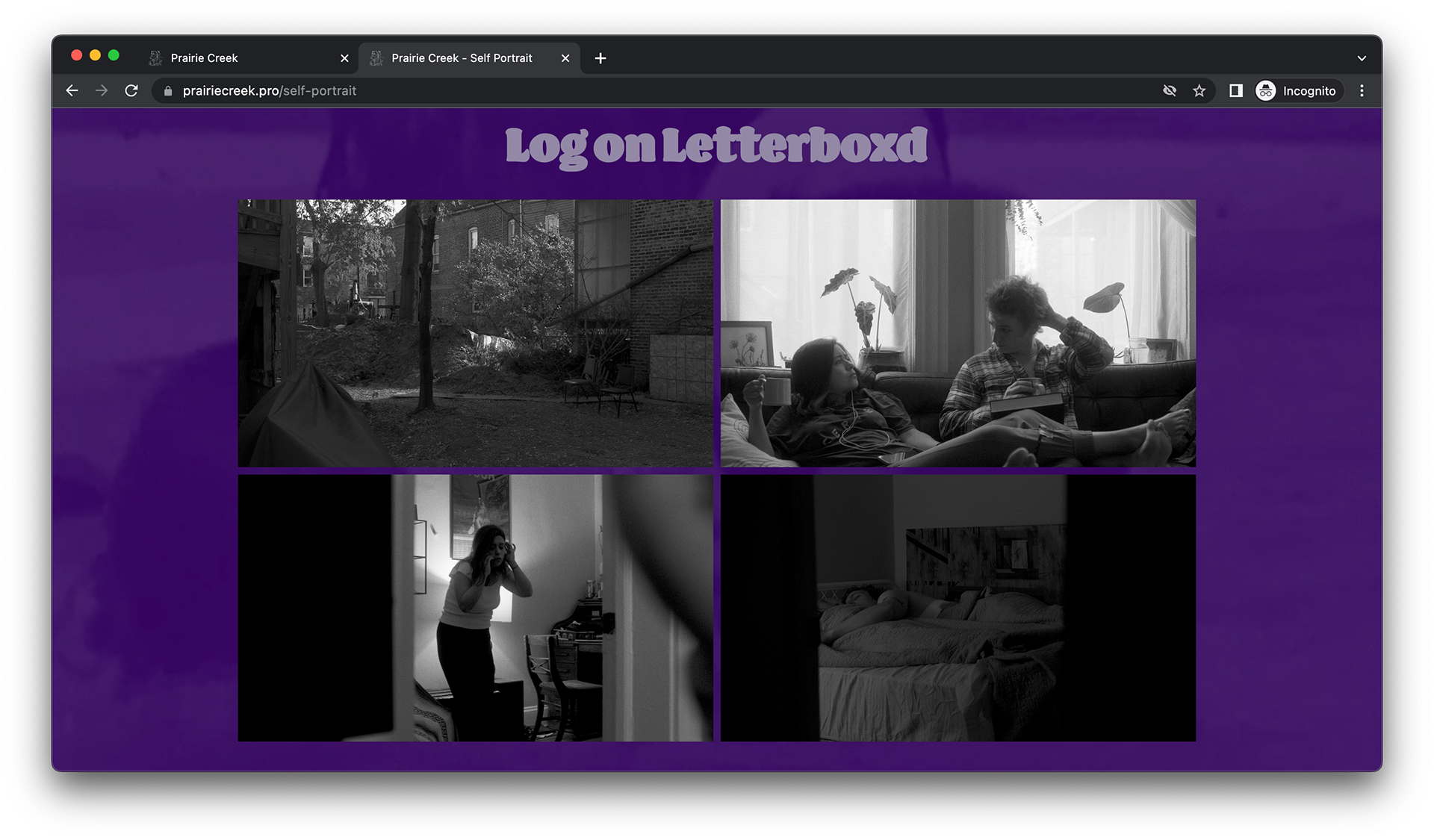Go back to the previous page
This screenshot has width=1434, height=840.
coord(72,91)
